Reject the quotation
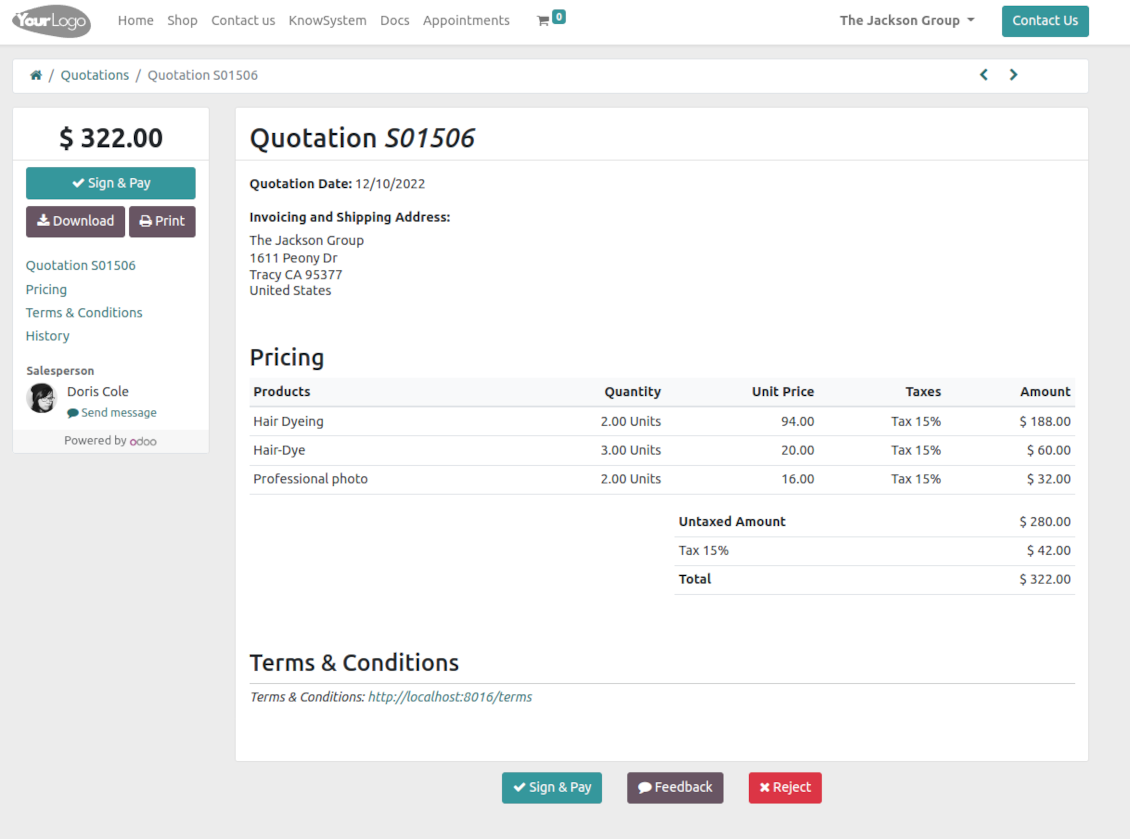Image resolution: width=1130 pixels, height=839 pixels. click(x=784, y=787)
